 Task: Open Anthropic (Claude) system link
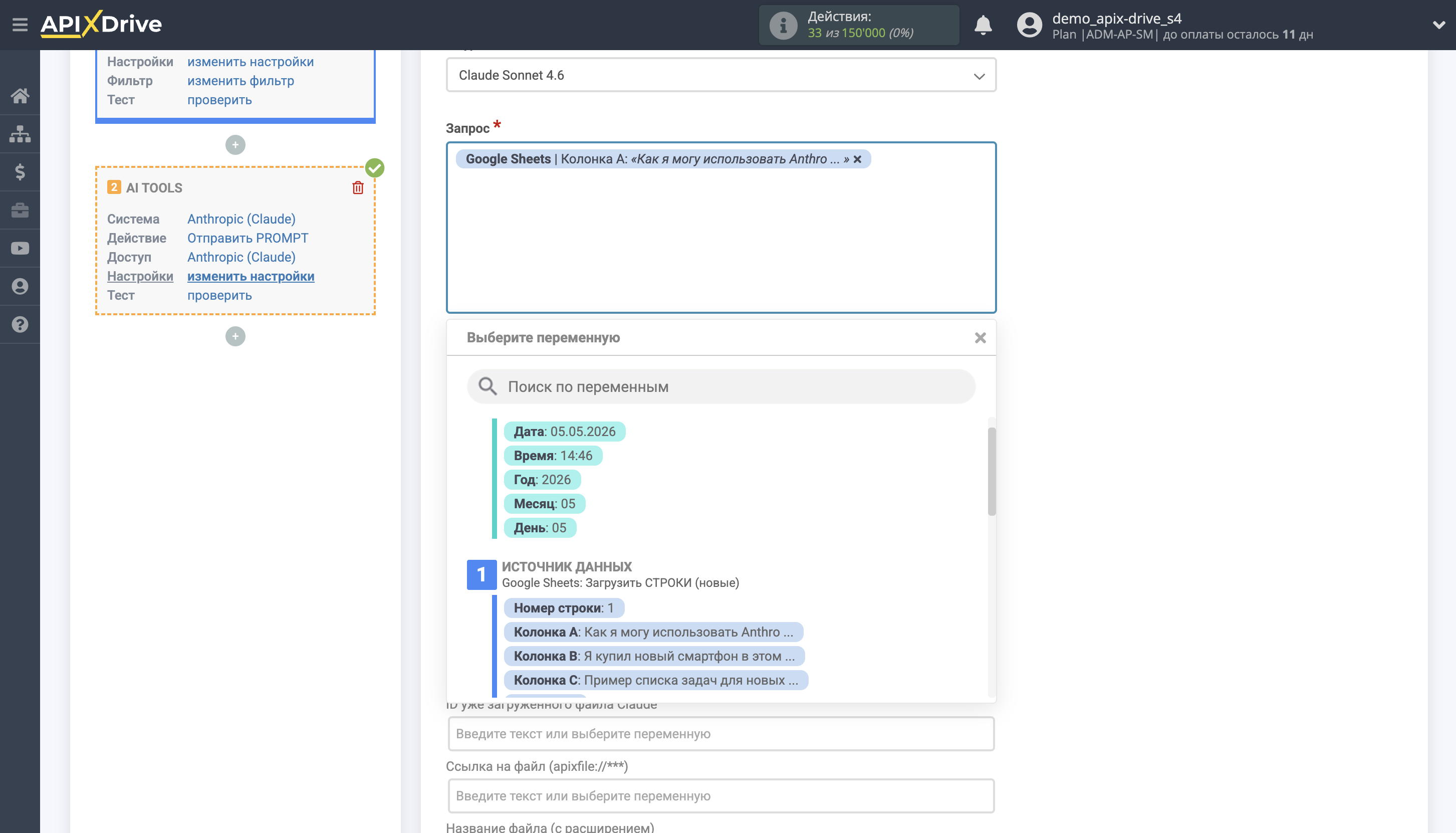[x=241, y=219]
